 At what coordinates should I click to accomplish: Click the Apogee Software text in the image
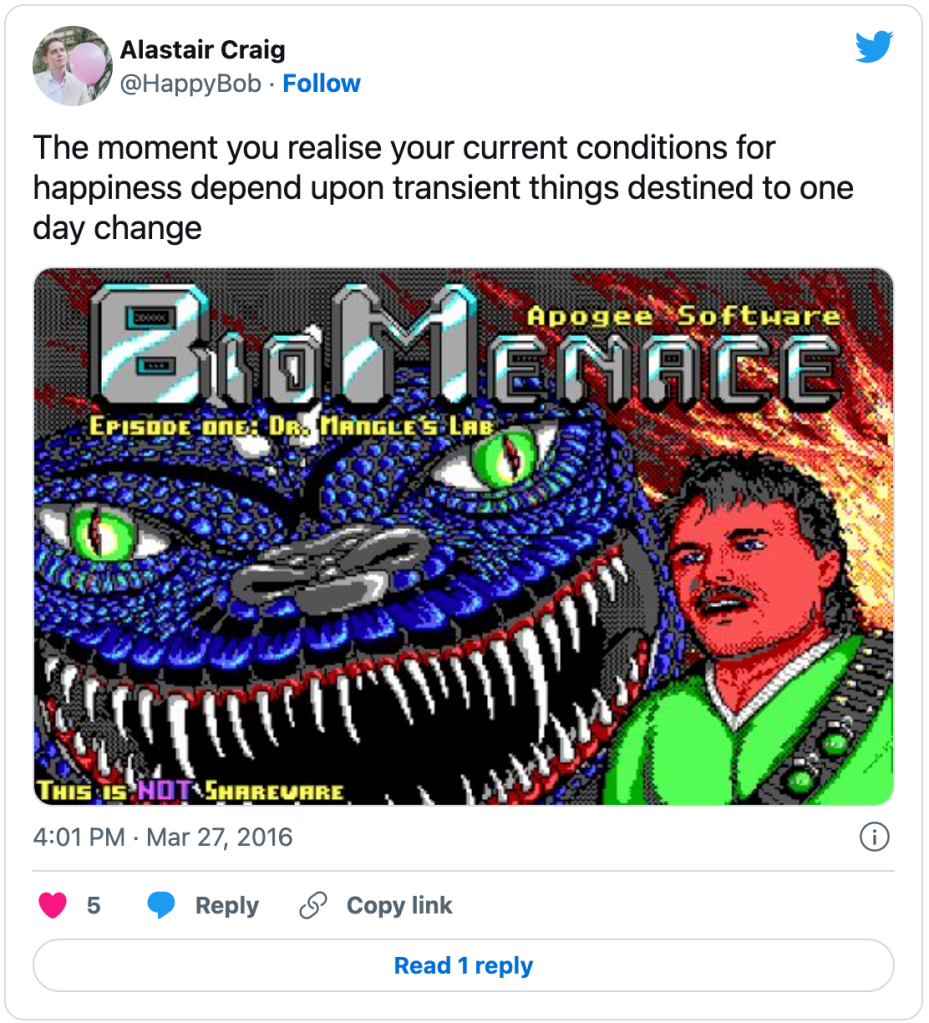click(x=683, y=316)
